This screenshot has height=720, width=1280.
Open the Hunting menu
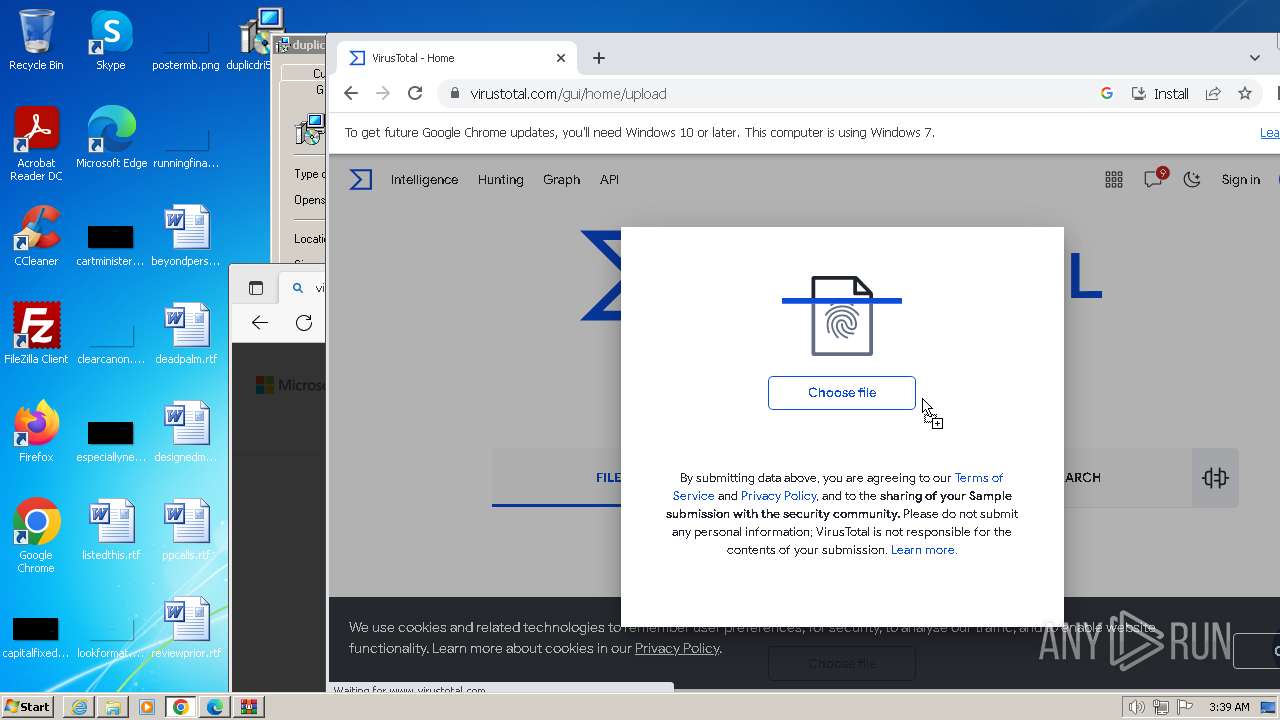(500, 180)
